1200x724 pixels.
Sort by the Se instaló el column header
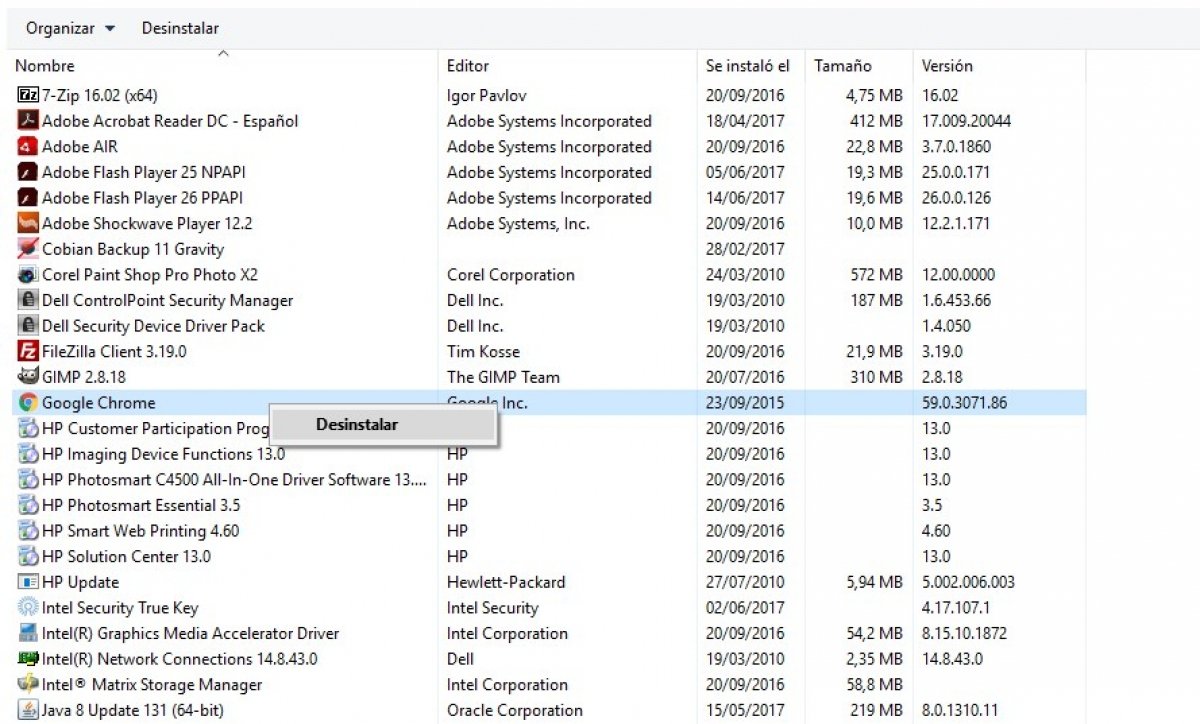click(x=748, y=66)
